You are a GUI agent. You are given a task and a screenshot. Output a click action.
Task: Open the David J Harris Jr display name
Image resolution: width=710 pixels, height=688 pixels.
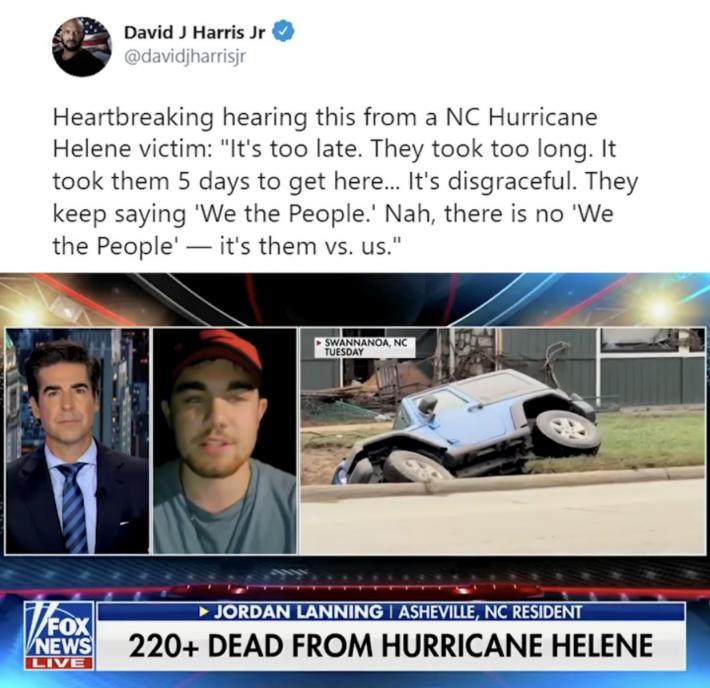point(195,32)
